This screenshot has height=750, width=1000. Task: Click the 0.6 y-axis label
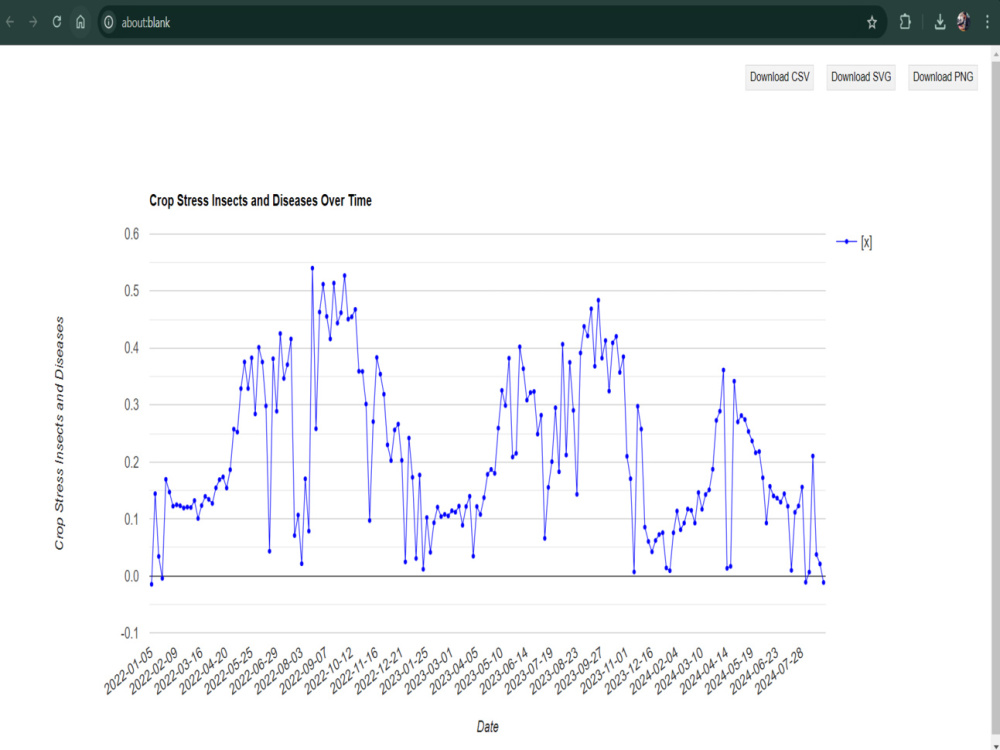tap(131, 234)
